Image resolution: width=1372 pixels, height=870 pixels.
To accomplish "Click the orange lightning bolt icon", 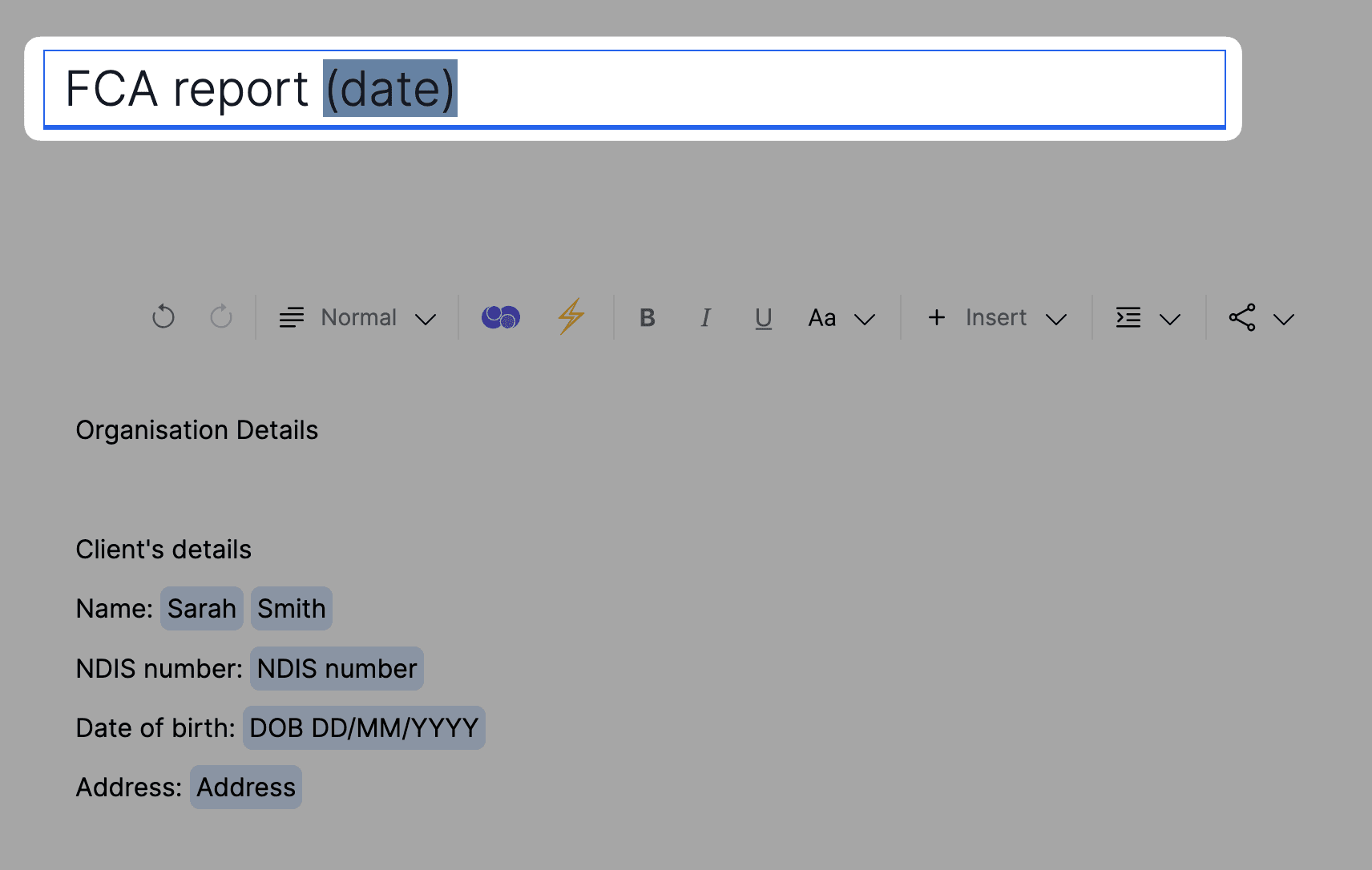I will tap(571, 316).
